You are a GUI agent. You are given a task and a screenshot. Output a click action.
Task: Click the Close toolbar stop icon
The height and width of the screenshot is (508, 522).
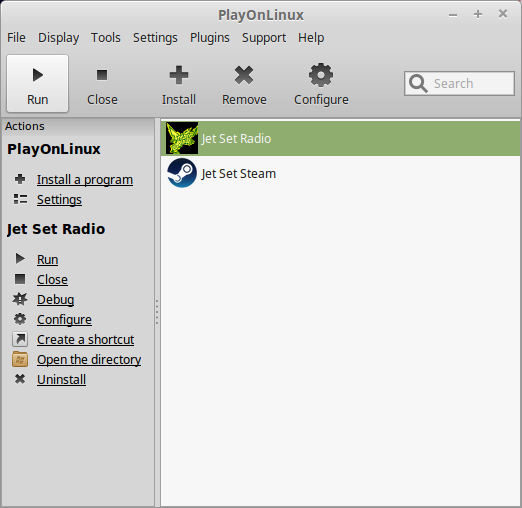pyautogui.click(x=102, y=75)
